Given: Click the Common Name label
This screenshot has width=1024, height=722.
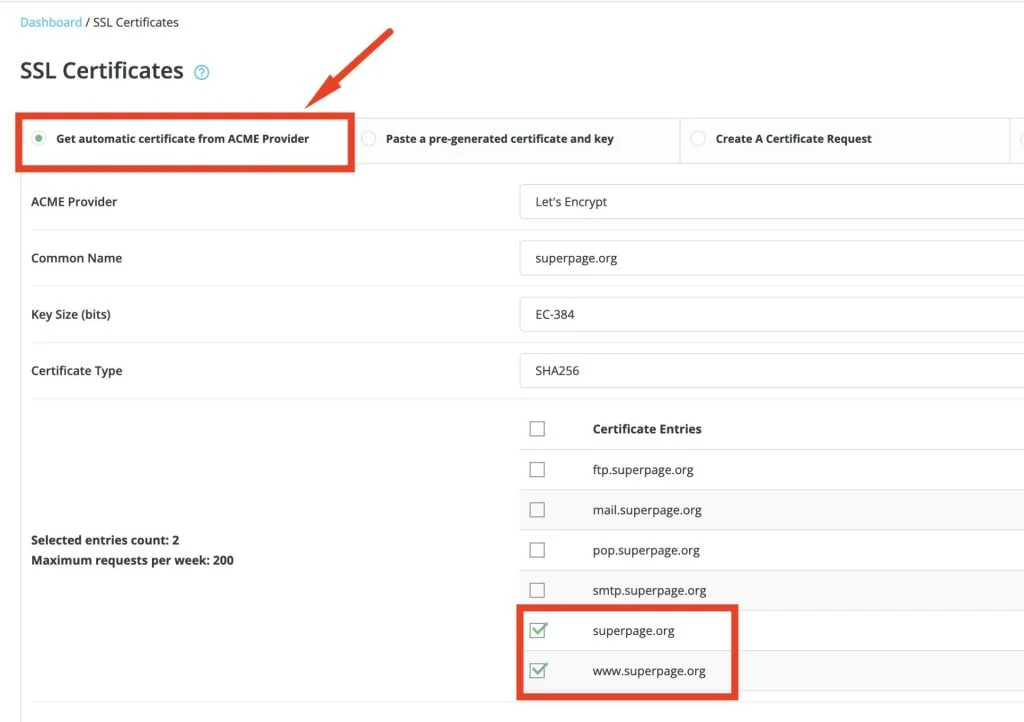Looking at the screenshot, I should [76, 258].
